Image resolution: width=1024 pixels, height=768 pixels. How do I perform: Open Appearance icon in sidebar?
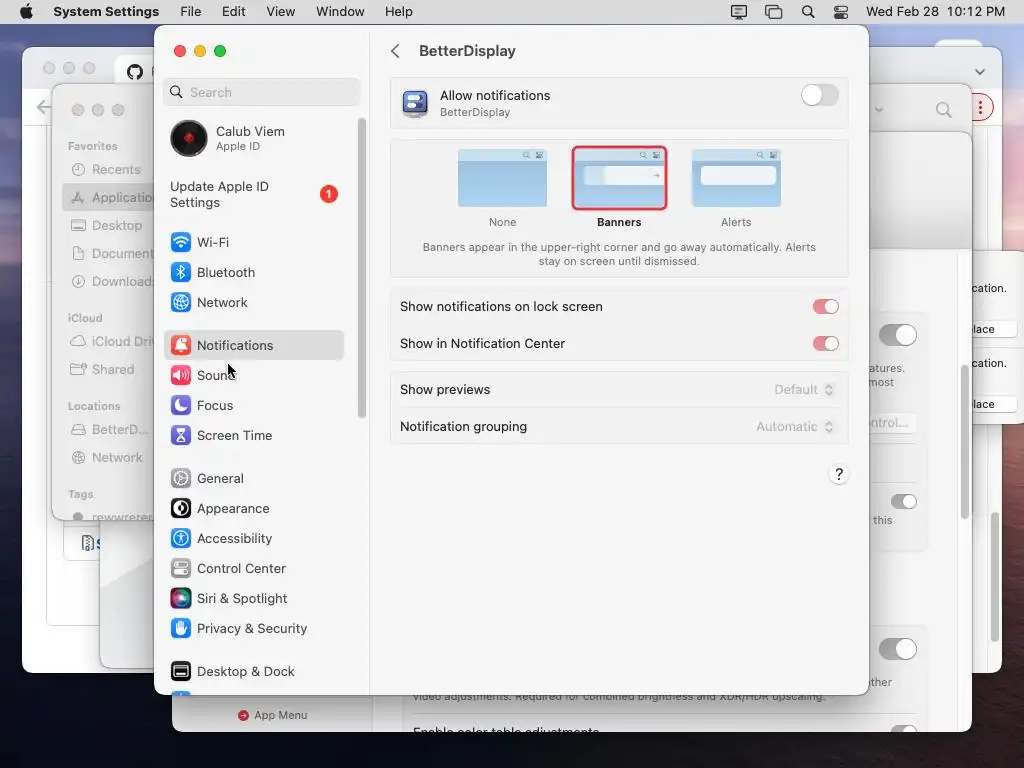(x=181, y=509)
